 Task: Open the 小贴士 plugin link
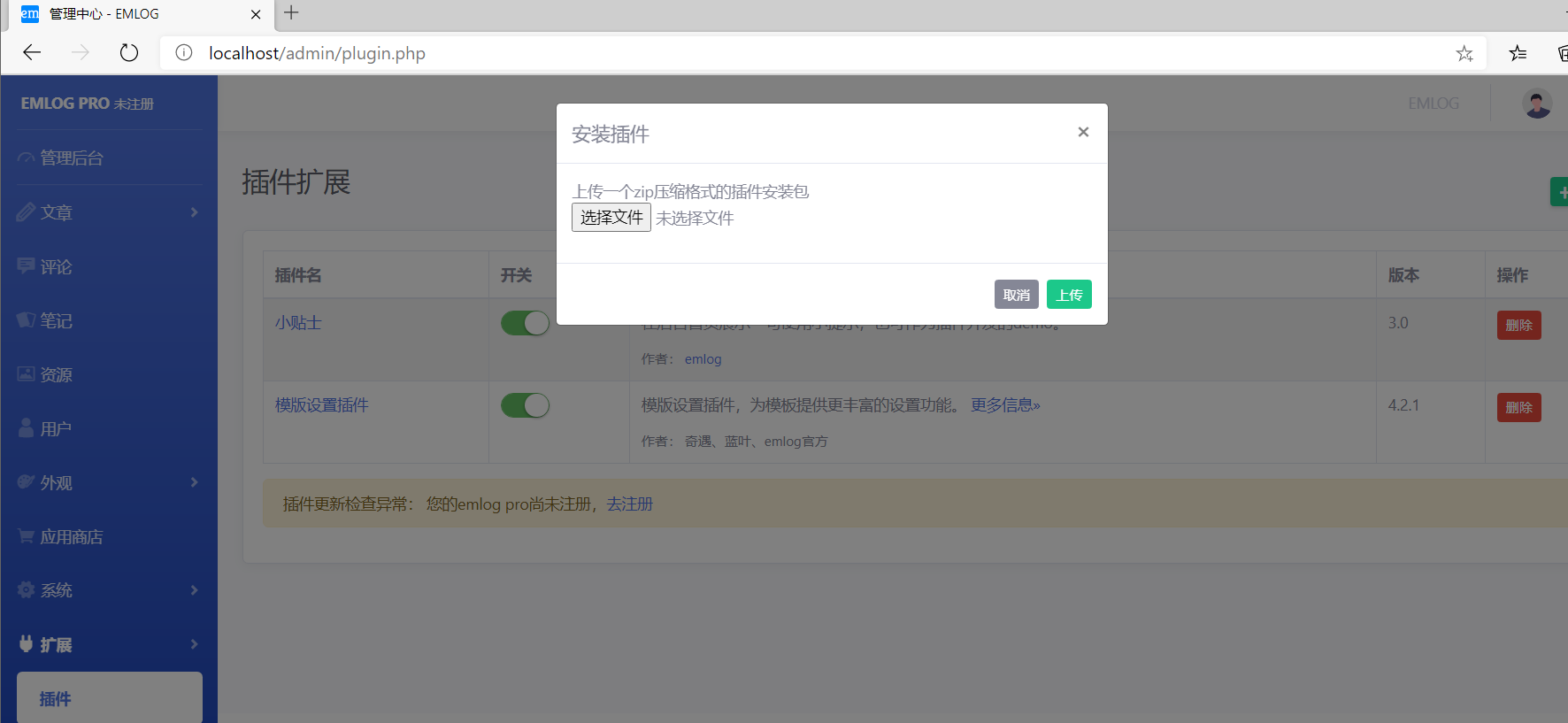click(298, 323)
